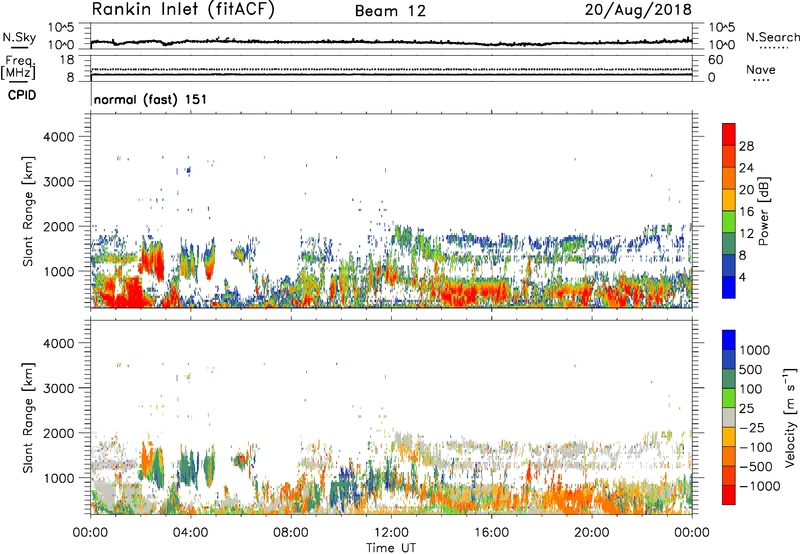Click the 20:00 time axis label
800x554 pixels.
click(592, 533)
